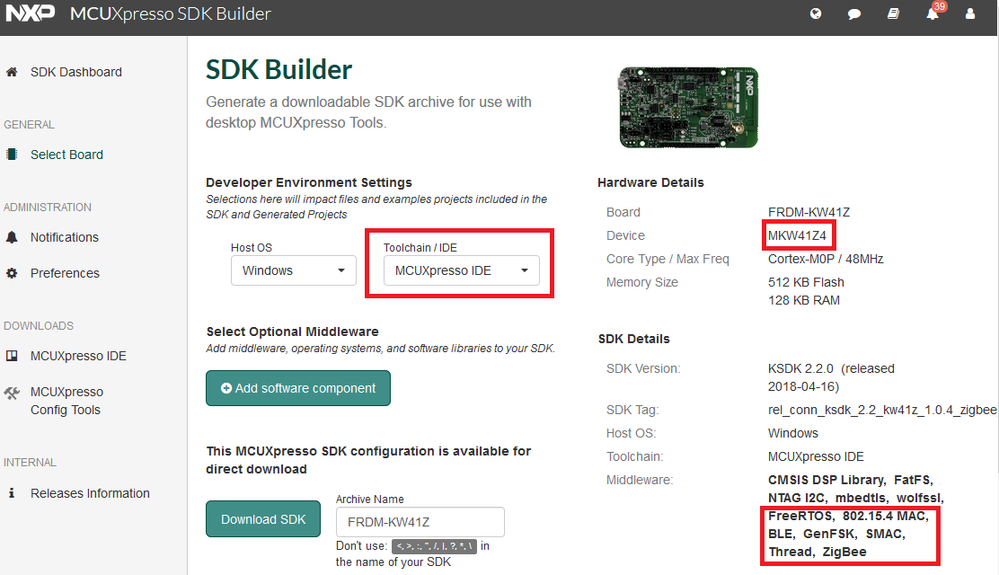
Task: Select the 512 KB Flash value
Action: tap(806, 282)
